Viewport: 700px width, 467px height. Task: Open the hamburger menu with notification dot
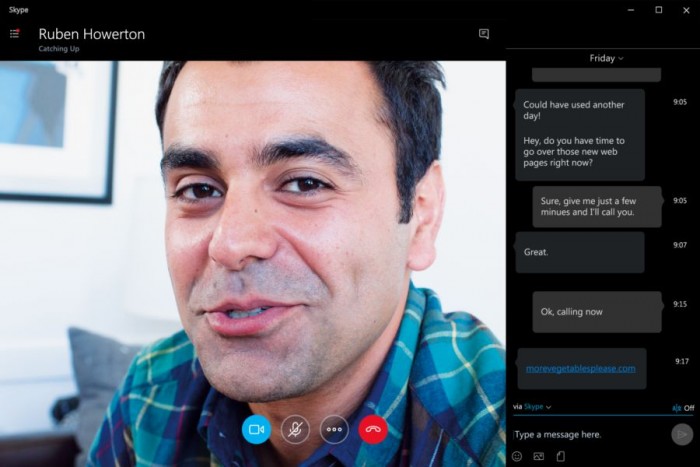[14, 33]
